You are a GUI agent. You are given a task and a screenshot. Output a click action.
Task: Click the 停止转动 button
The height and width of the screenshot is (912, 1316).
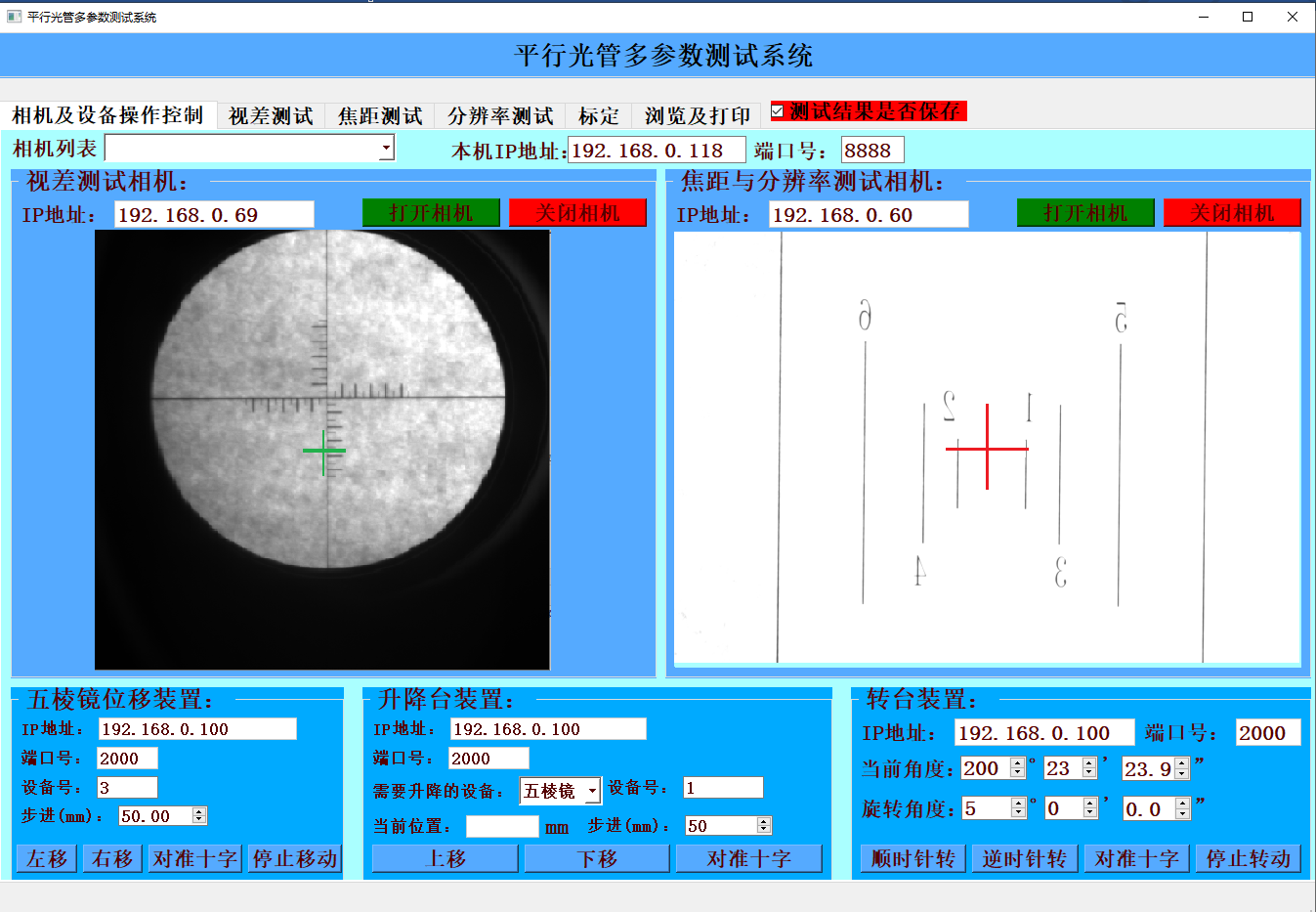1249,859
